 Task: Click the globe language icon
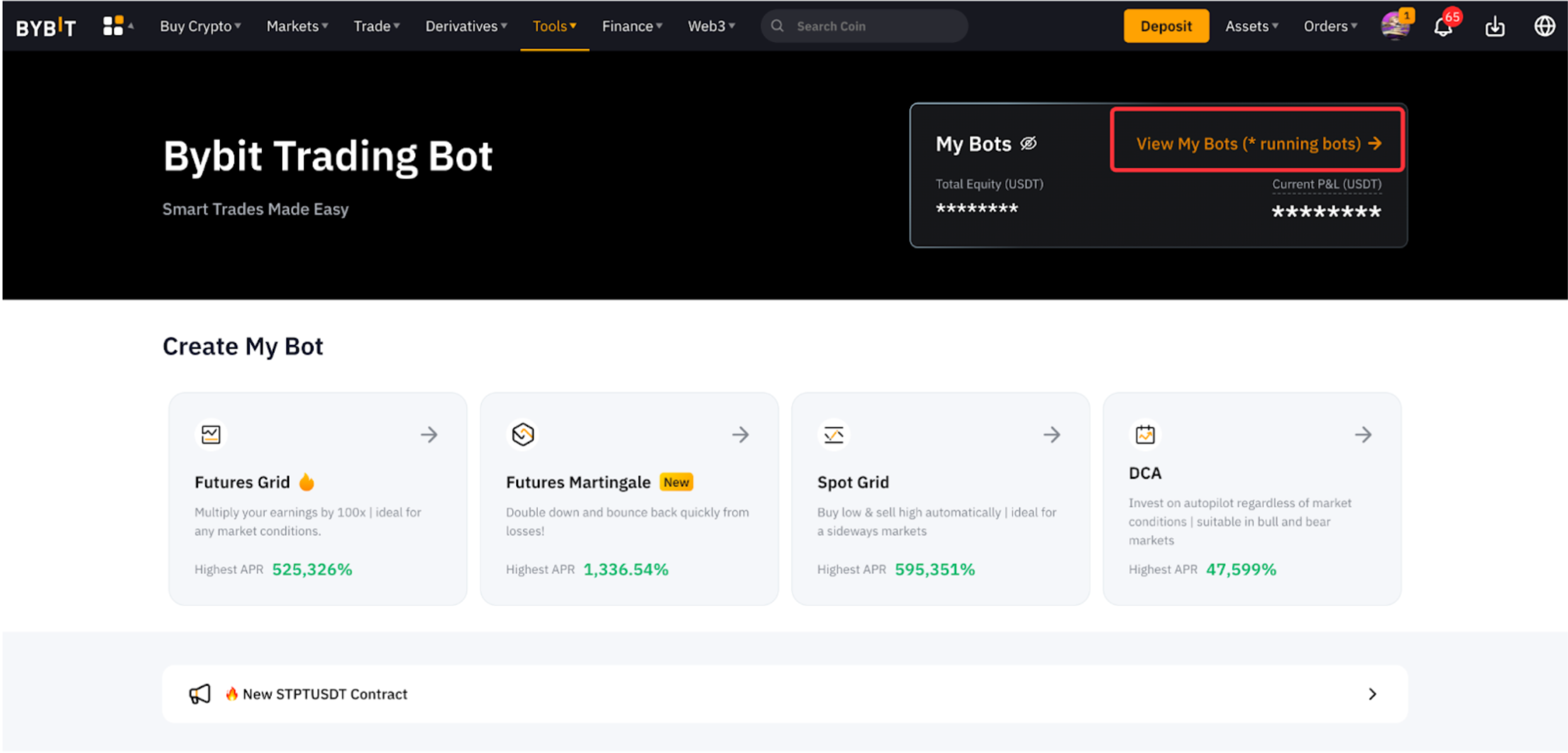1544,26
